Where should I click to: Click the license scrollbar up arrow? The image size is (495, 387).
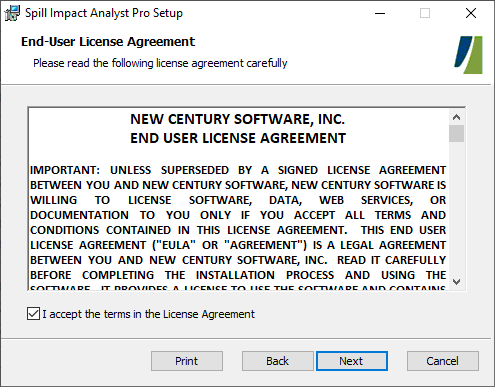[456, 117]
